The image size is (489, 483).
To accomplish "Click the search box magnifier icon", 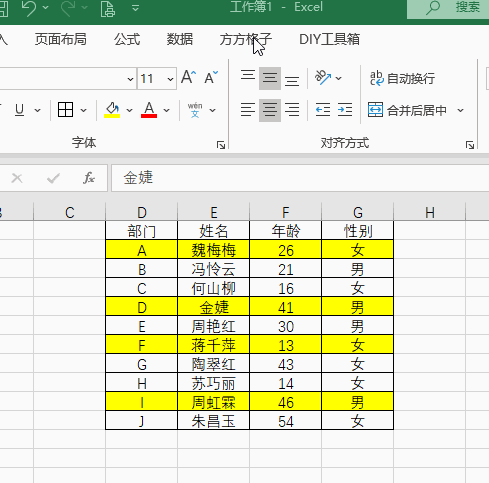I will coord(433,7).
